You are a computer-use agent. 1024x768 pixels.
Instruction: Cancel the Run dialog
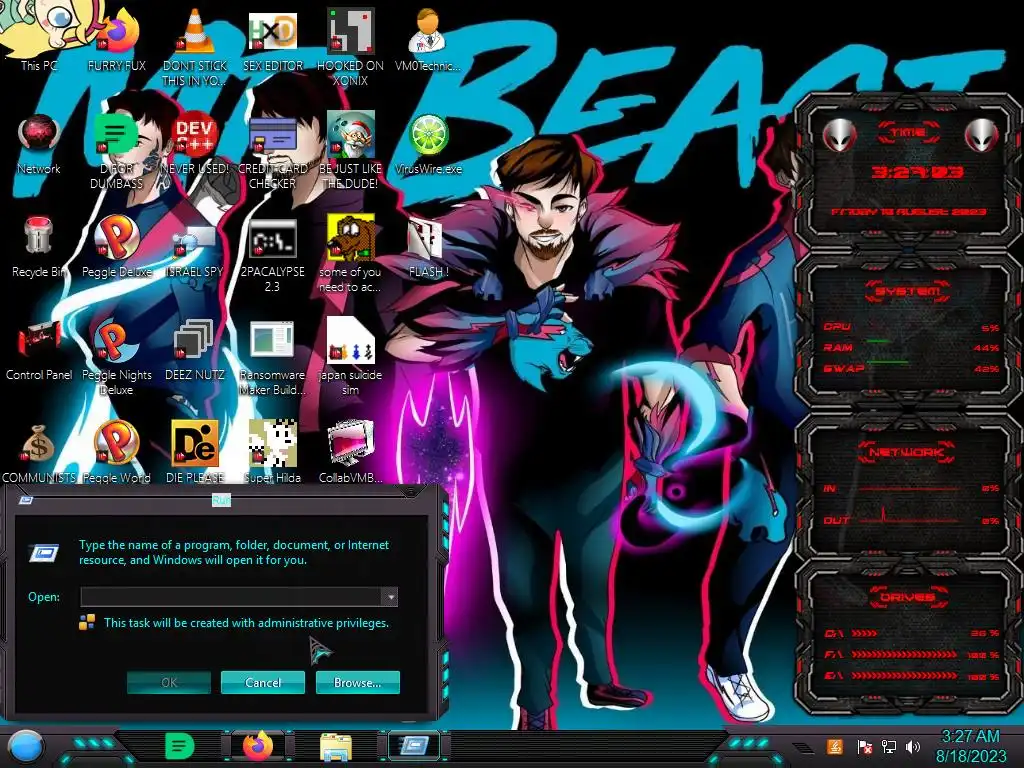[x=263, y=682]
